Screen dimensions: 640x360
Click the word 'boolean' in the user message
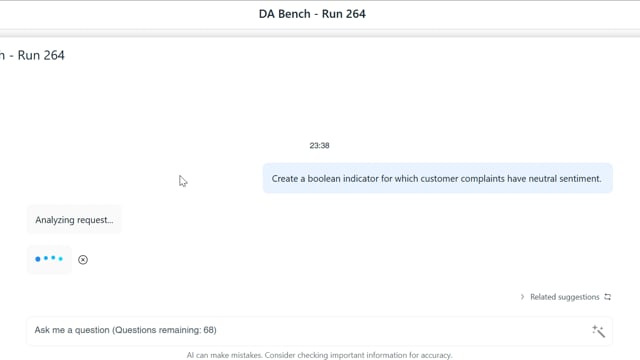tap(324, 178)
